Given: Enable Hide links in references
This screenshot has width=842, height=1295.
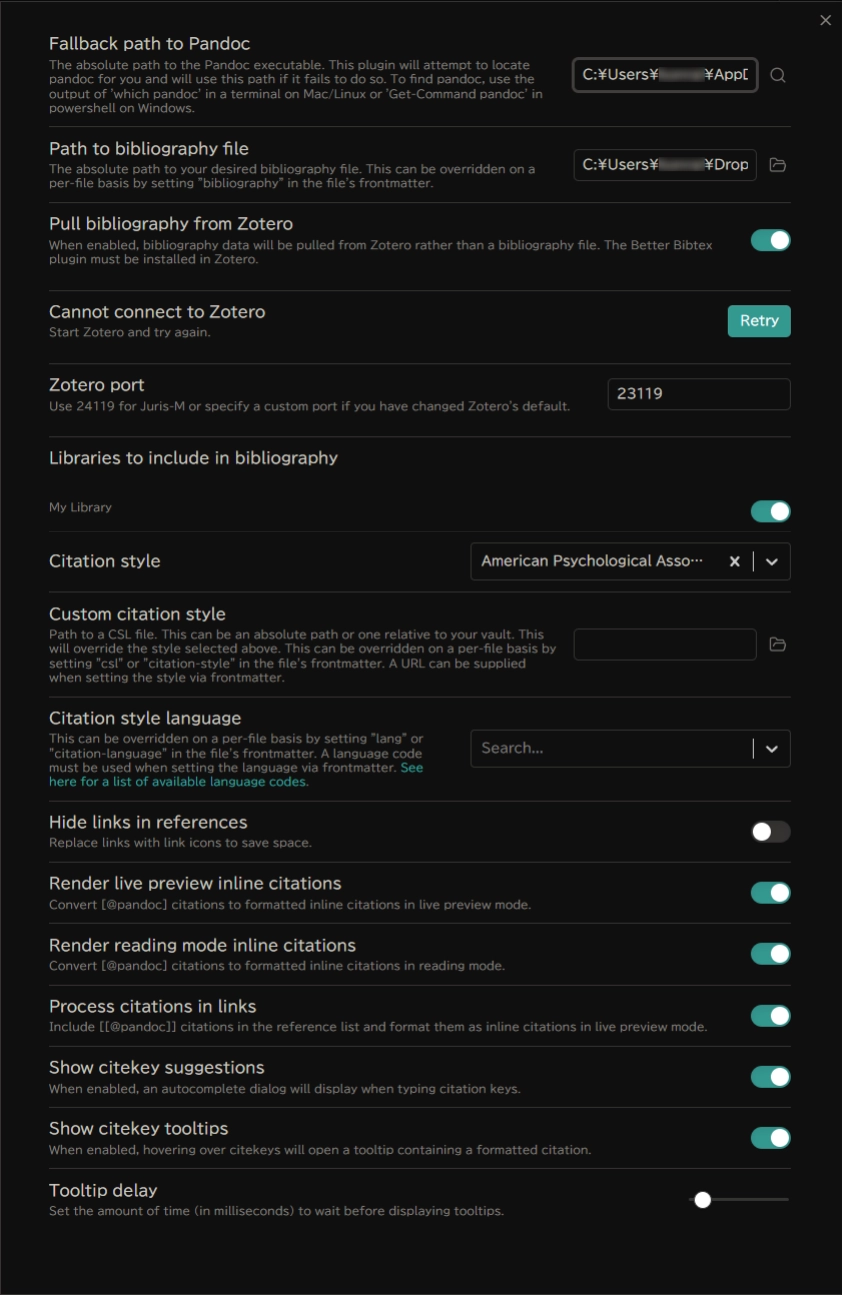Looking at the screenshot, I should 770,832.
